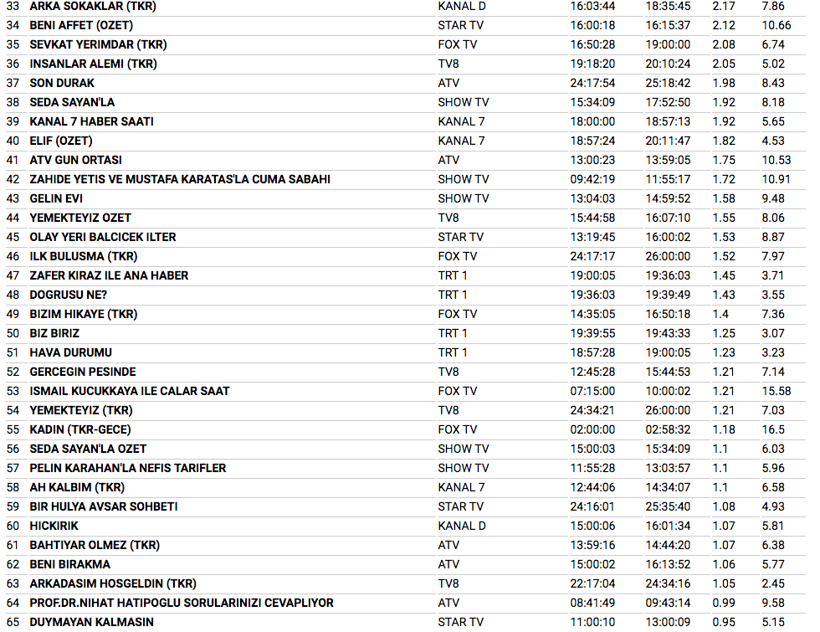Click the KANAL 7 HABER SAATI title
This screenshot has width=820, height=632.
pos(91,122)
